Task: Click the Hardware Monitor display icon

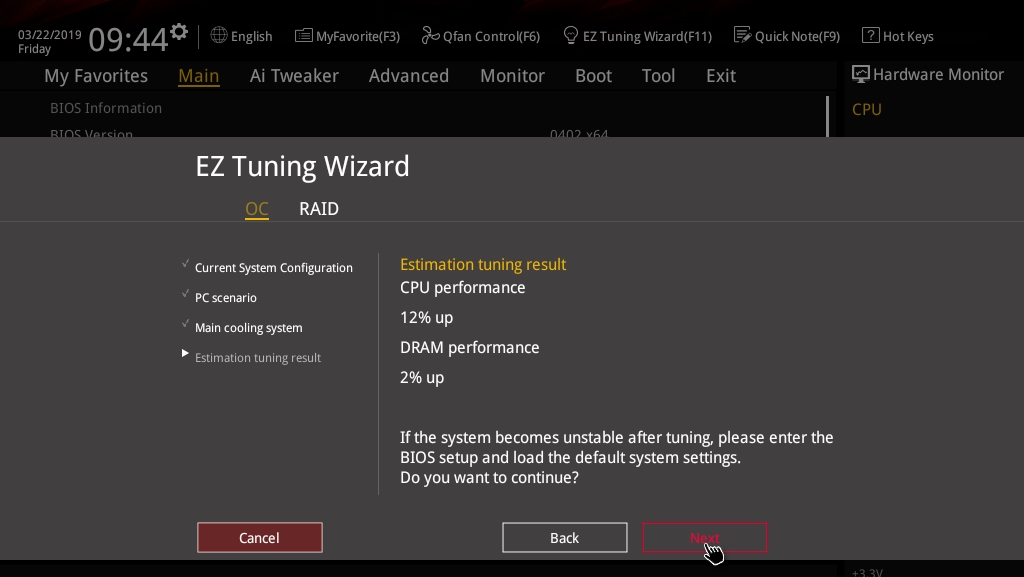Action: point(860,74)
